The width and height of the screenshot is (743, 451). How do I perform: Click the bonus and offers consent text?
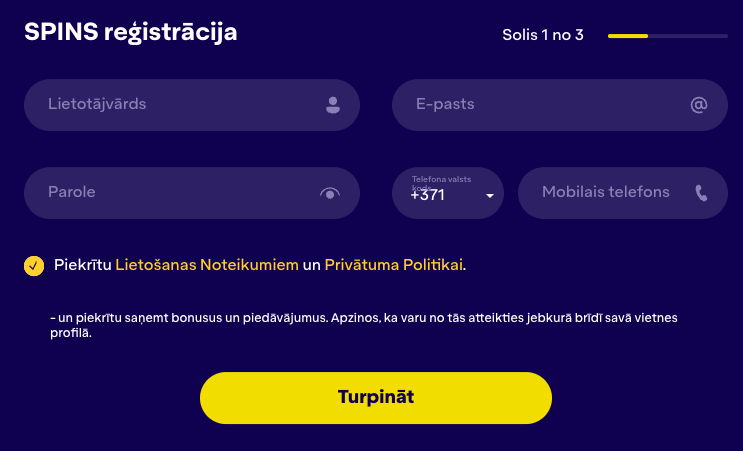coord(363,325)
